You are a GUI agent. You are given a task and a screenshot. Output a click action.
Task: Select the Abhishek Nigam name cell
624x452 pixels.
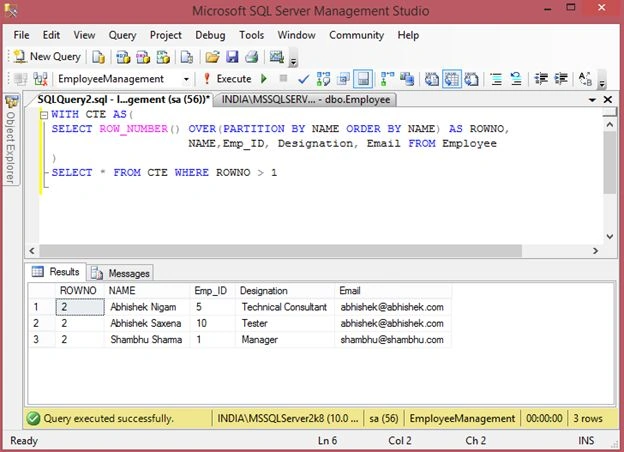146,307
